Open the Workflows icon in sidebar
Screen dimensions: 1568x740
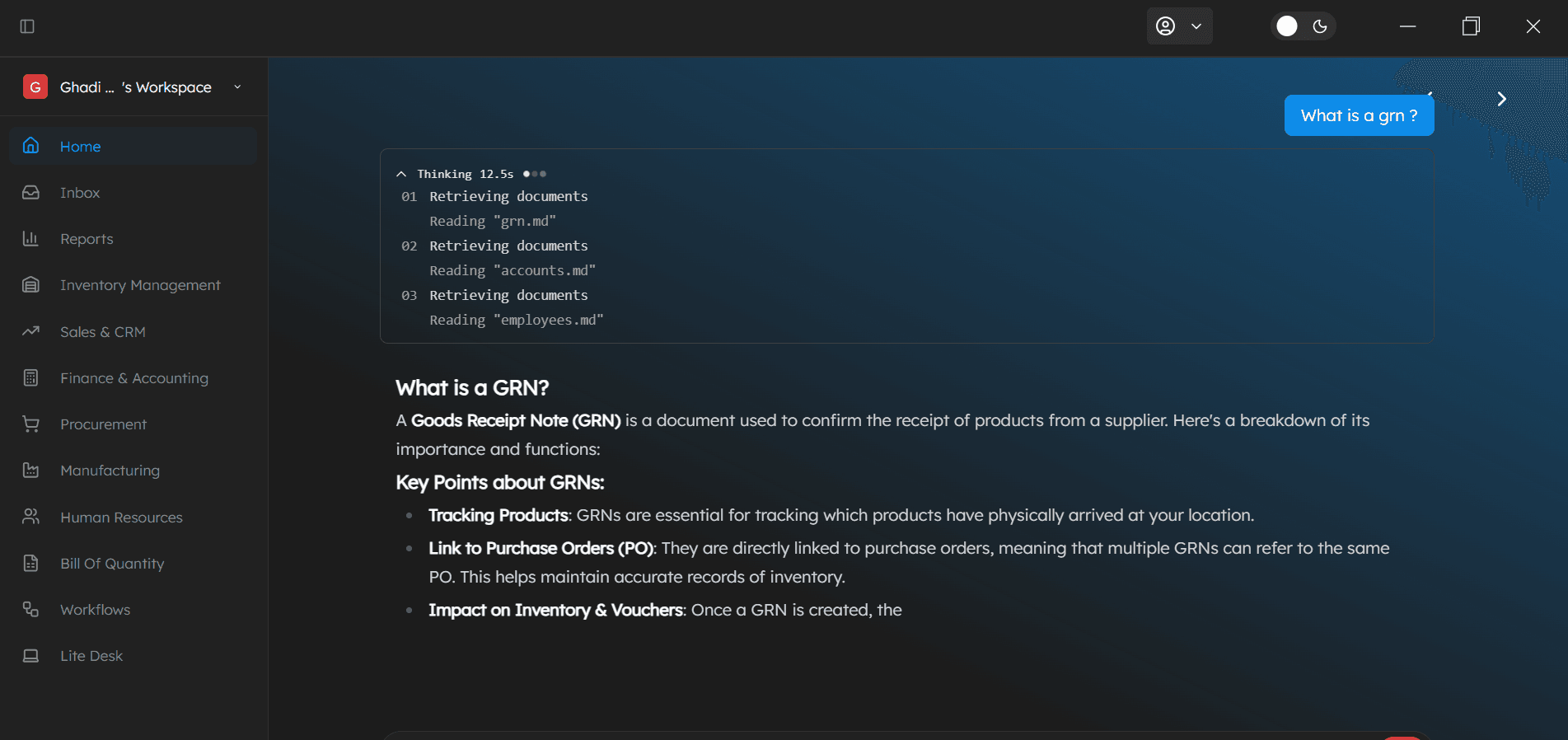tap(30, 609)
